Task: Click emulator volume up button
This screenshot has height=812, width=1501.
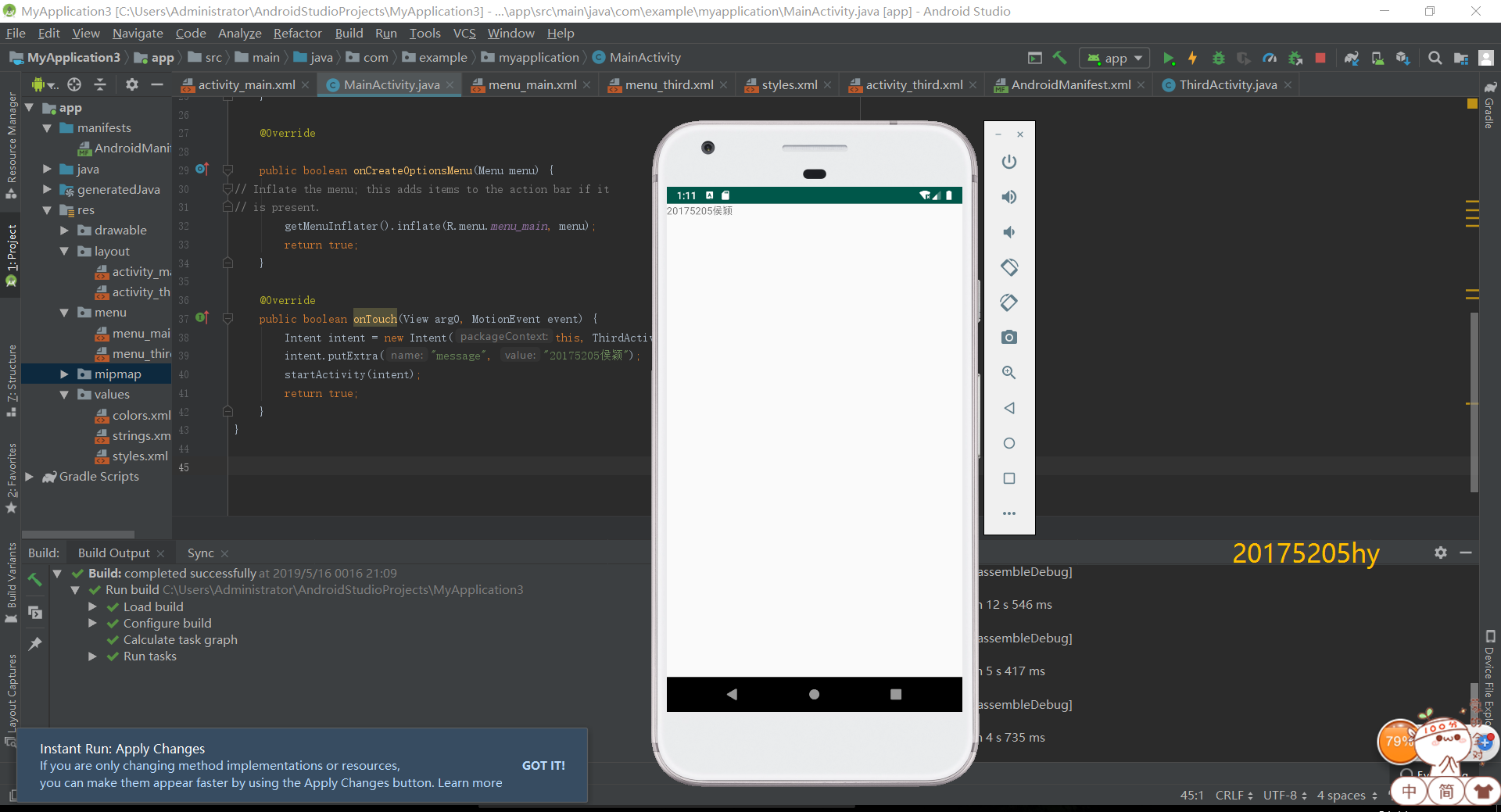Action: click(x=1009, y=197)
